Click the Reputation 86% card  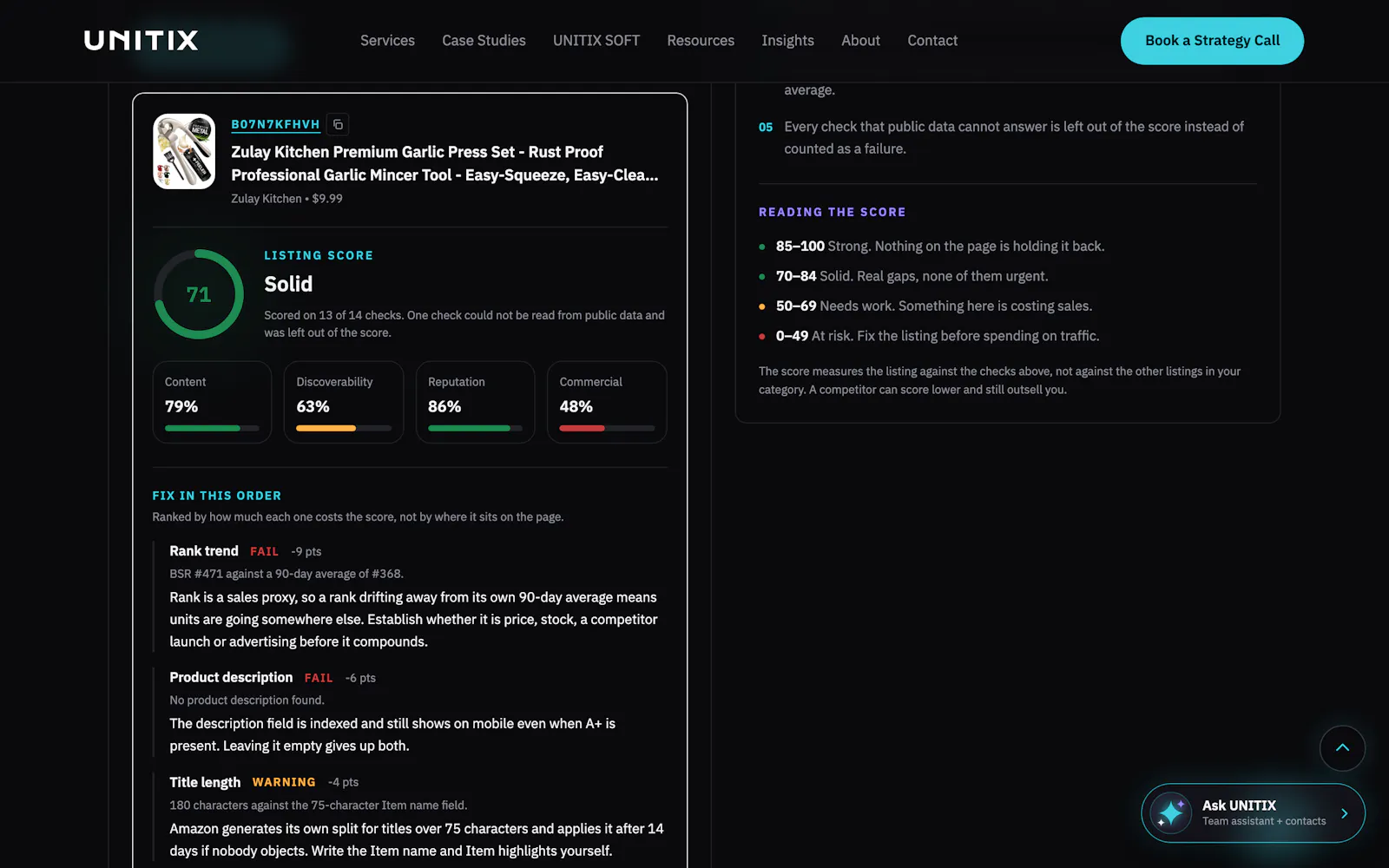[x=476, y=403]
